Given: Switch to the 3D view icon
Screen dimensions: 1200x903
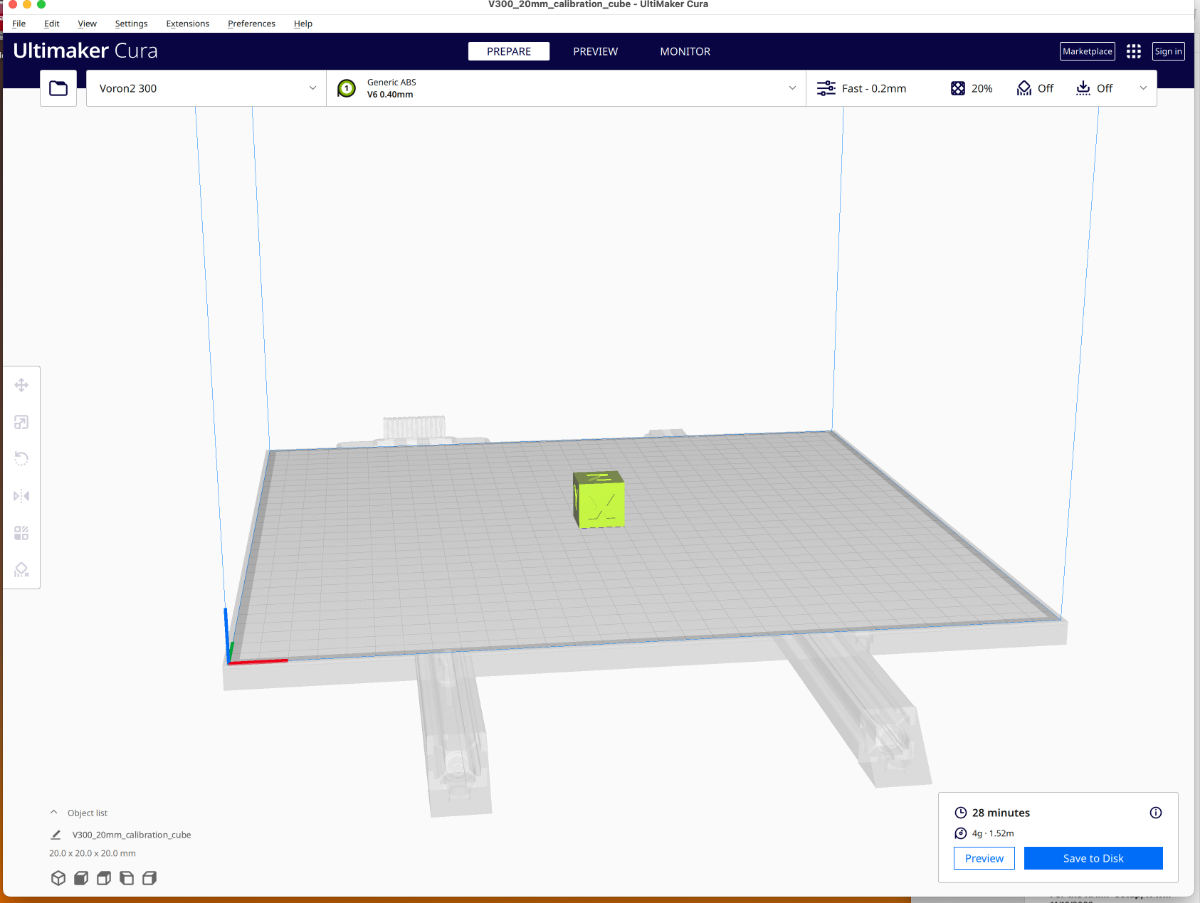Looking at the screenshot, I should pyautogui.click(x=58, y=878).
